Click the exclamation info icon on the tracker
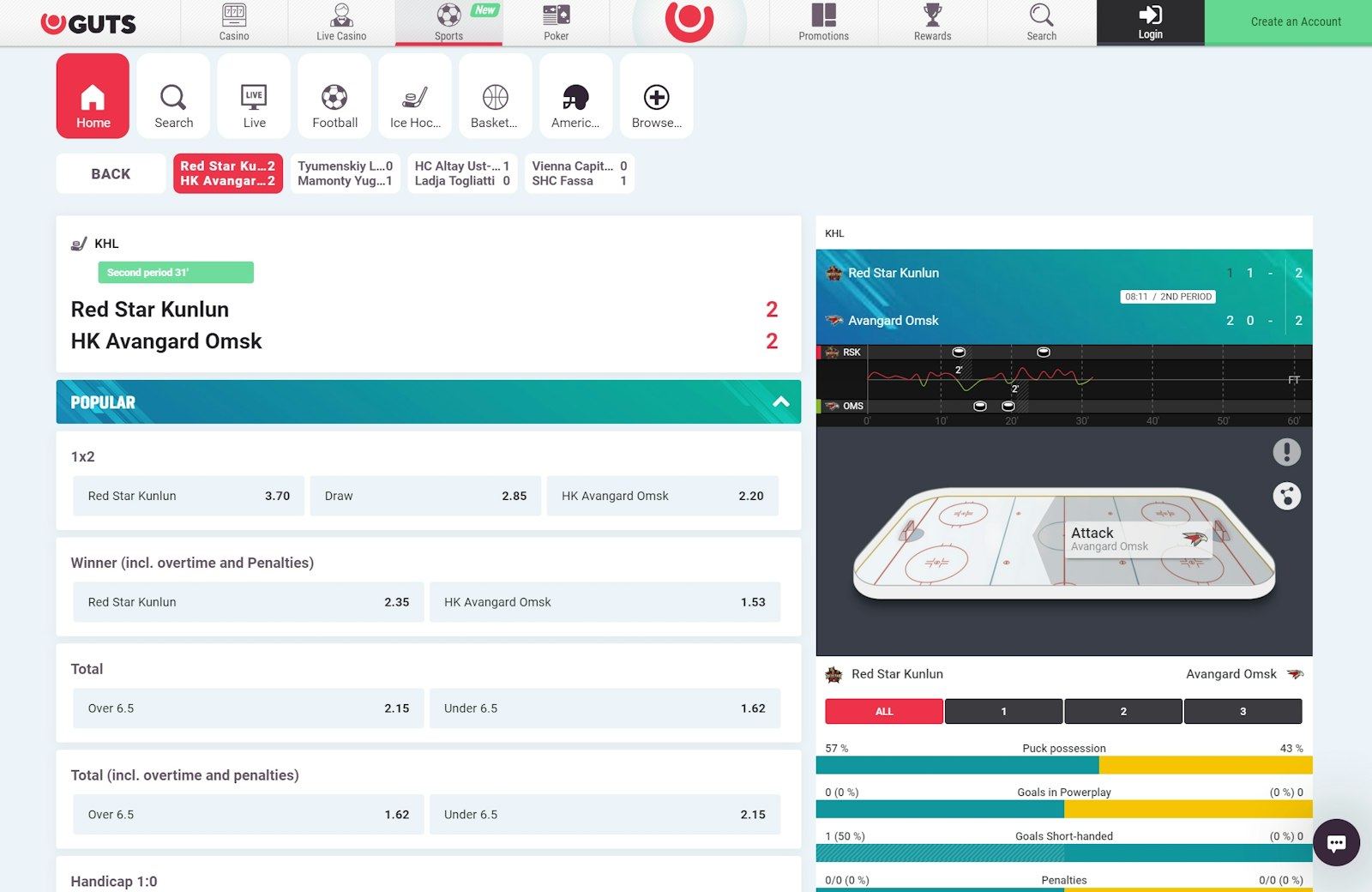Screen dimensions: 1372x892 (x=1286, y=452)
